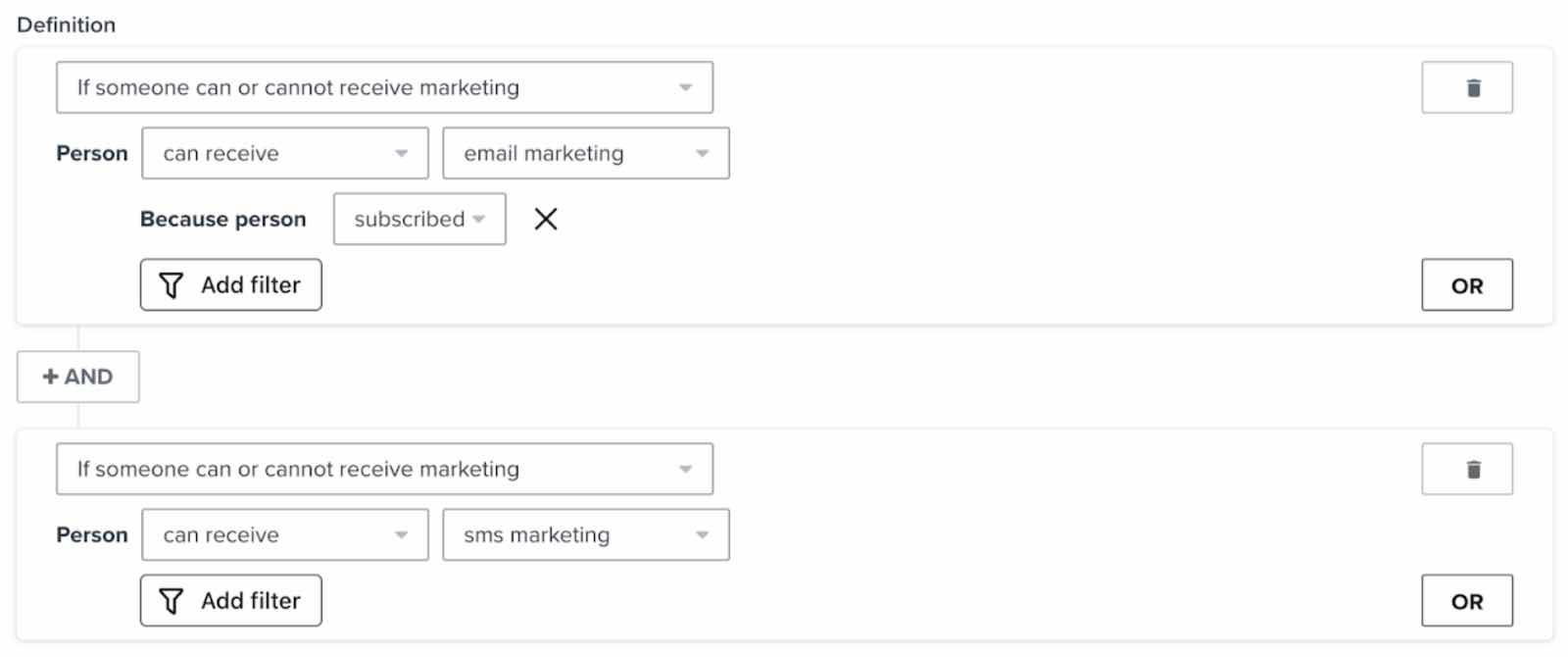Click Add filter under the email marketing rule
This screenshot has width=1568, height=657.
click(x=230, y=284)
